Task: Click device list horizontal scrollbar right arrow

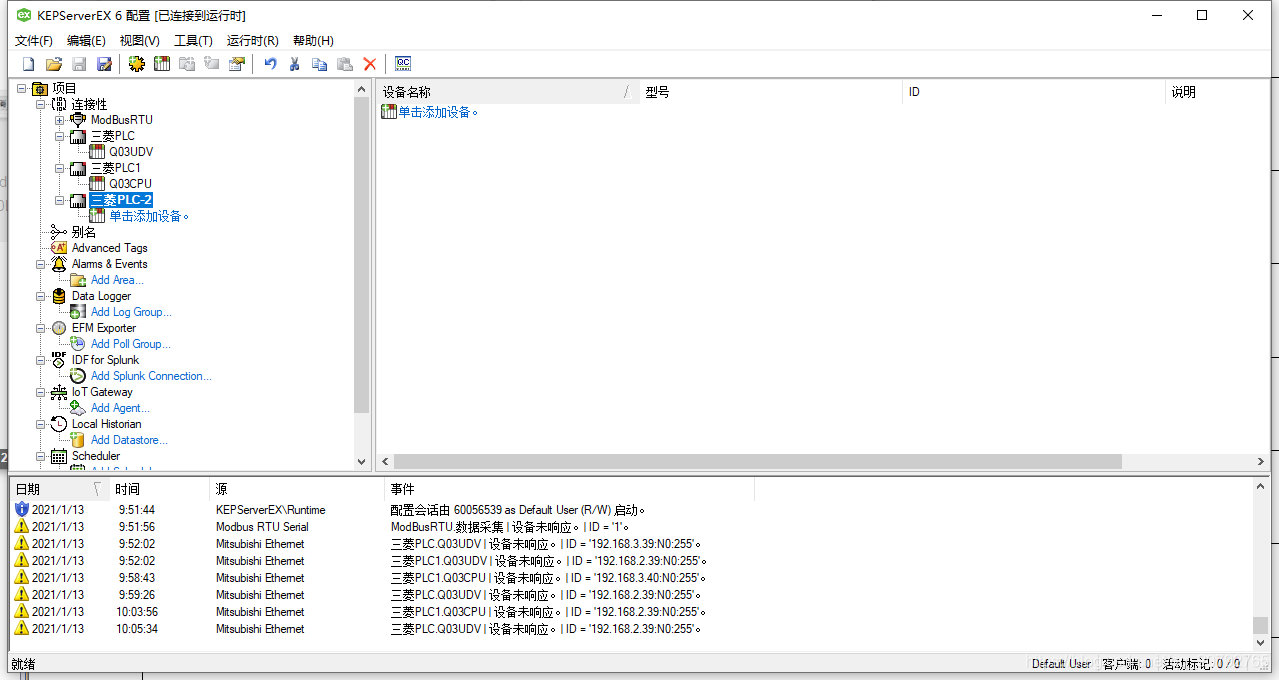Action: 1261,462
